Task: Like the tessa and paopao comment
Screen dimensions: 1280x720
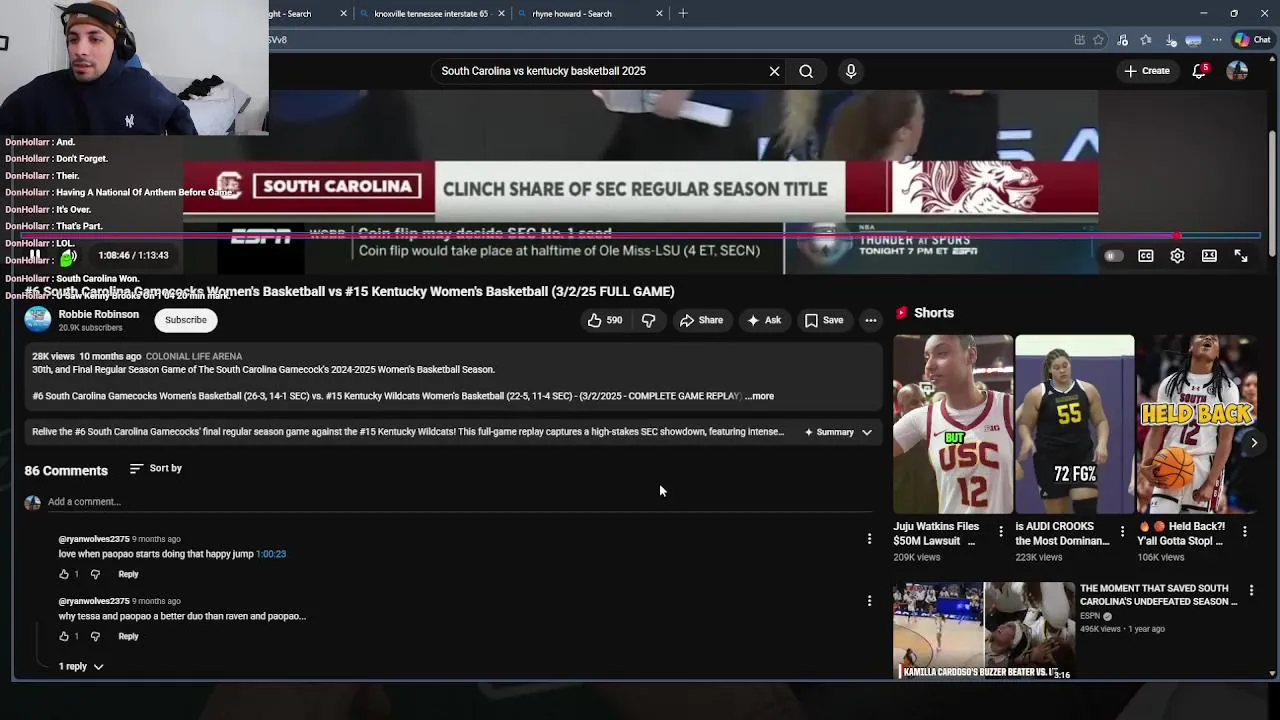Action: click(x=64, y=636)
